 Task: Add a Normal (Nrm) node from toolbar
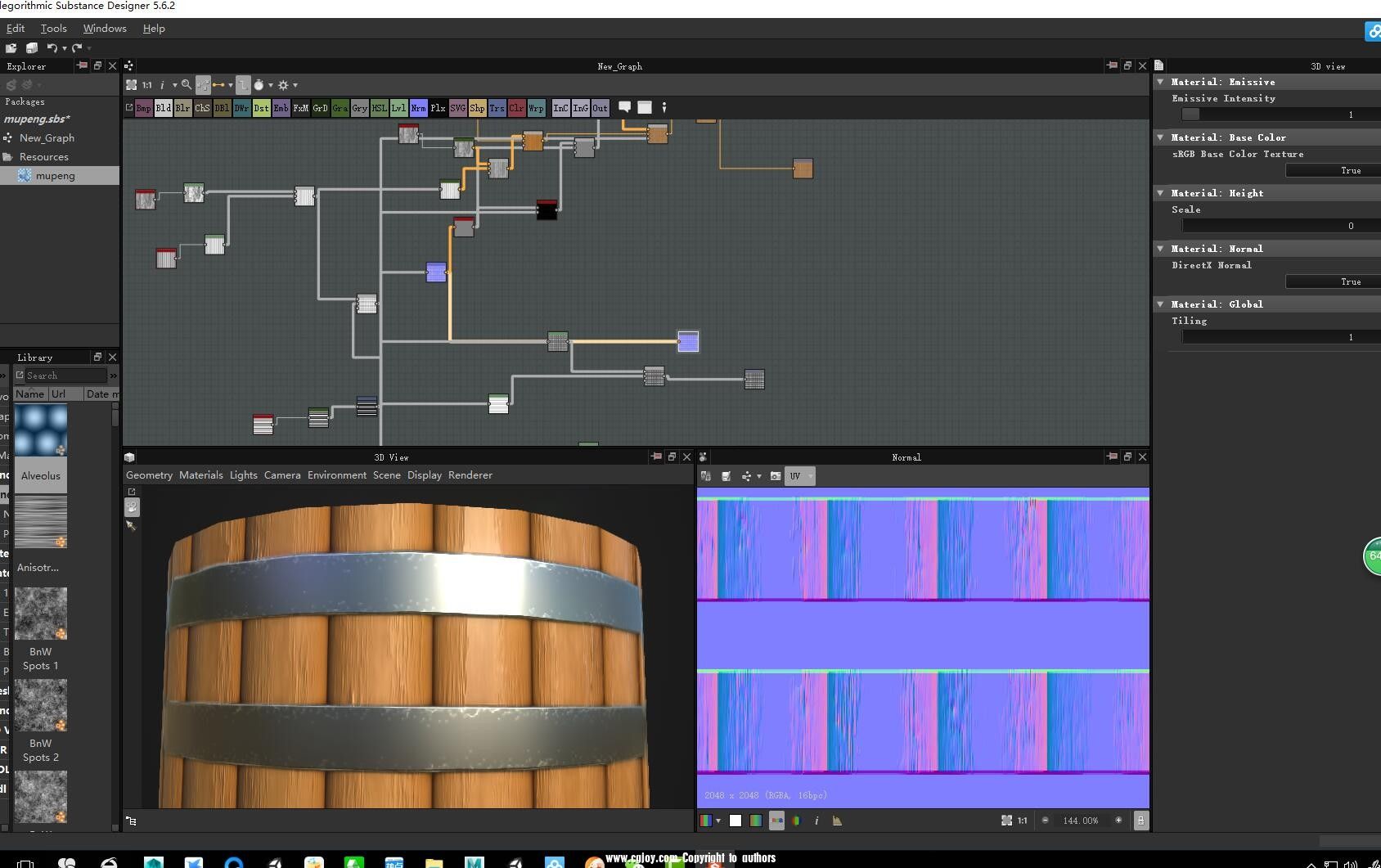click(x=418, y=108)
